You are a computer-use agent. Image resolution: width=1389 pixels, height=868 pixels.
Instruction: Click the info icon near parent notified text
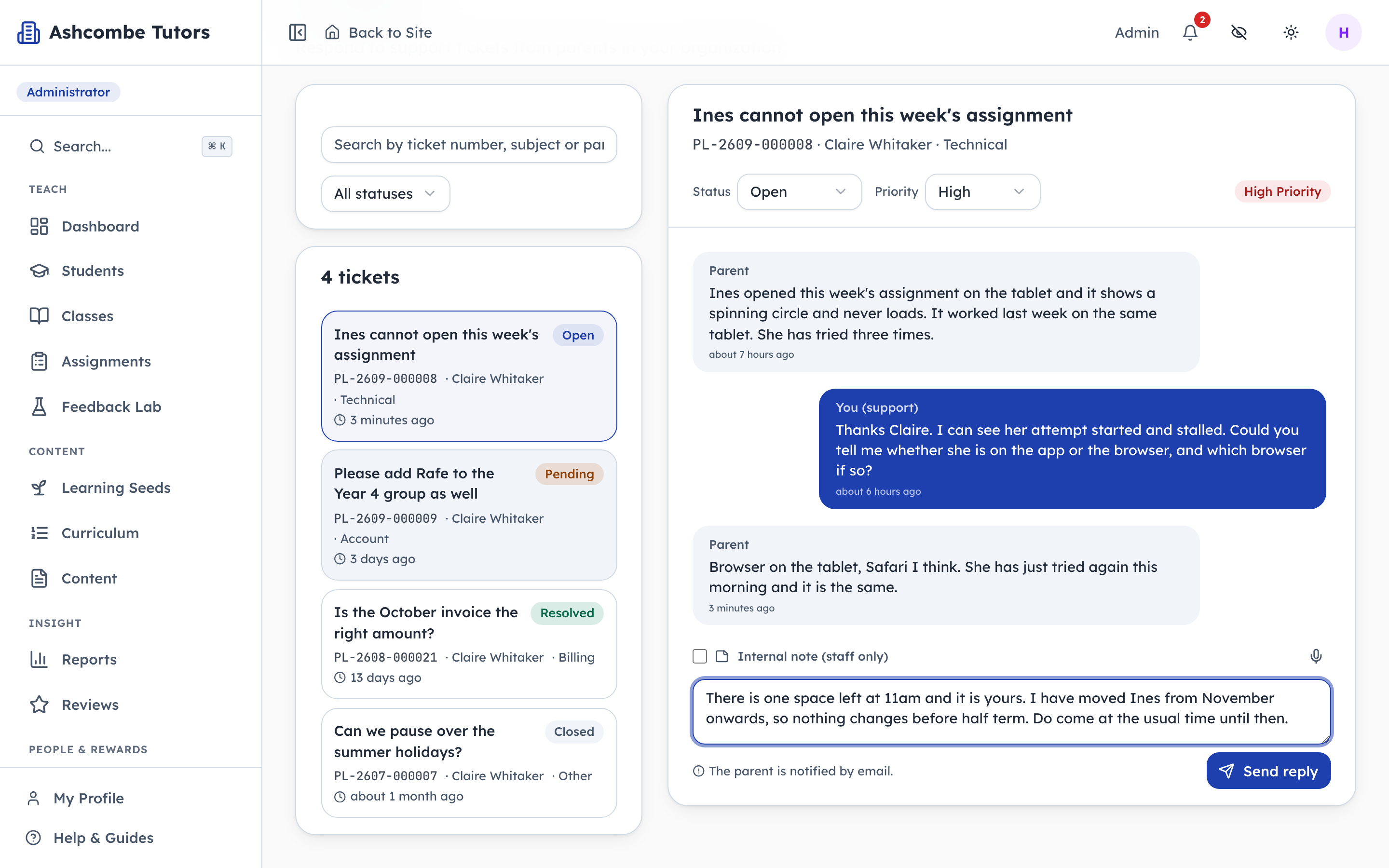click(698, 771)
